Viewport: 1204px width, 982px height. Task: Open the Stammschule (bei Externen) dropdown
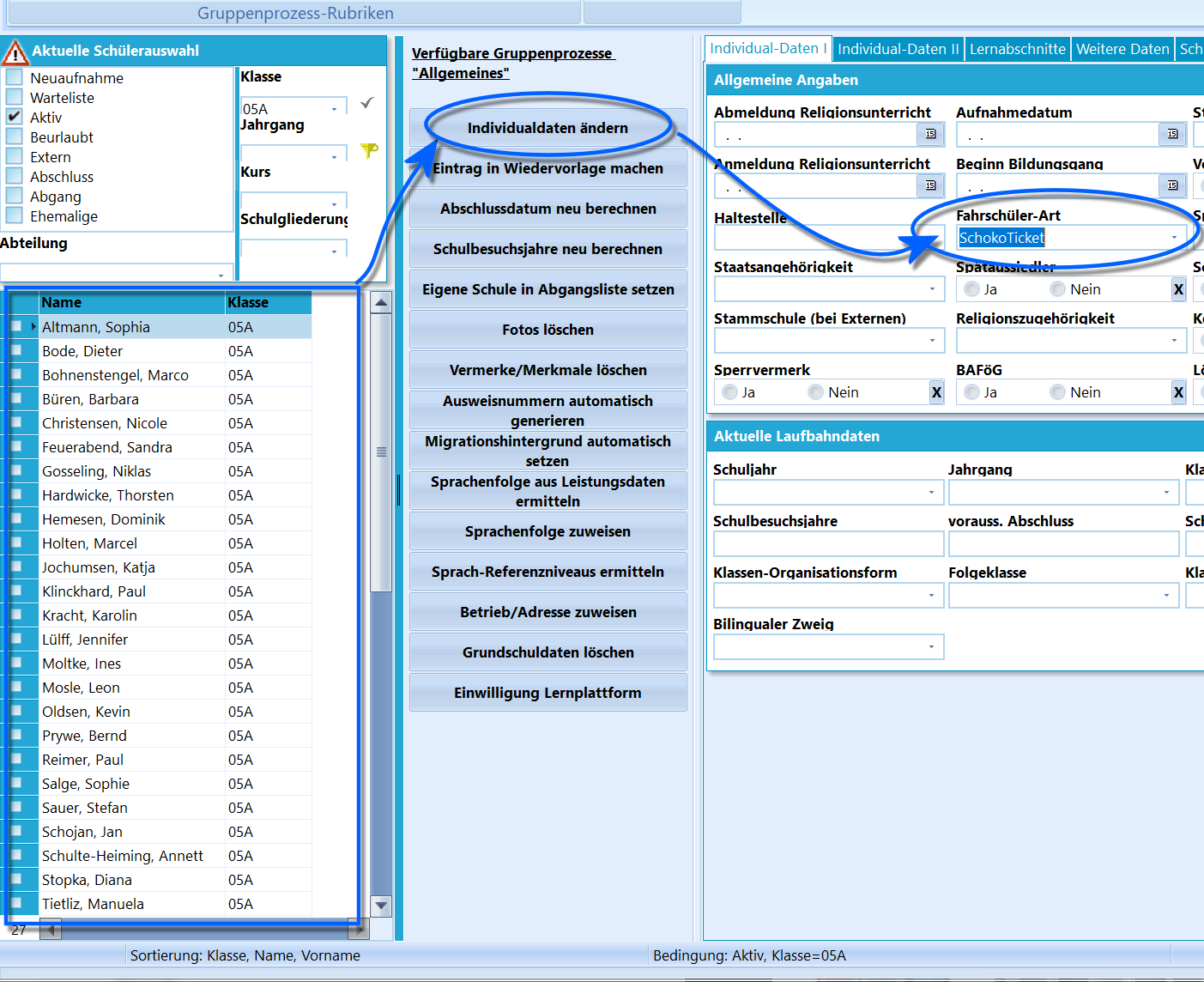tap(932, 341)
